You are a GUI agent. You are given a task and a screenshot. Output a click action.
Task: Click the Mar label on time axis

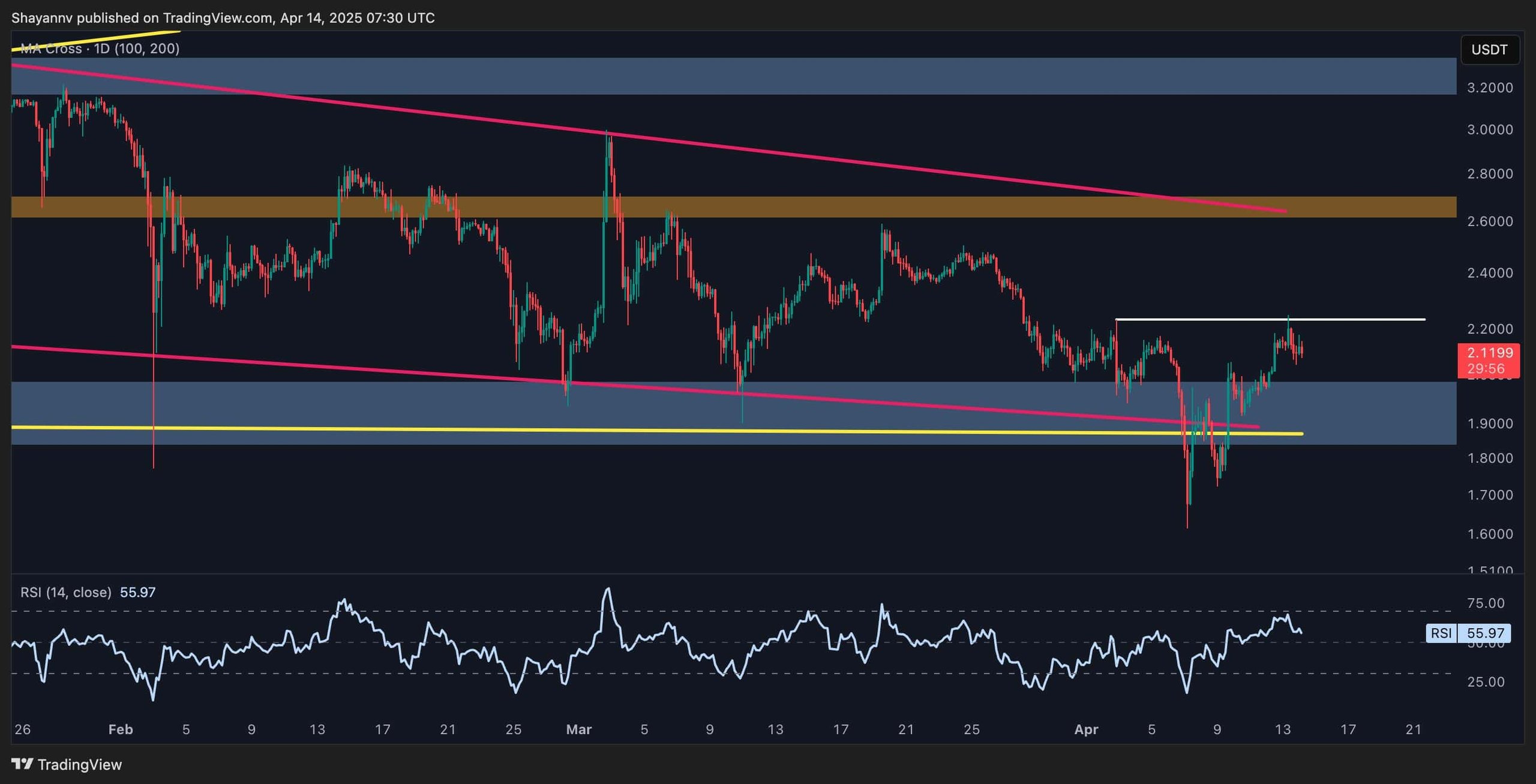pyautogui.click(x=578, y=729)
